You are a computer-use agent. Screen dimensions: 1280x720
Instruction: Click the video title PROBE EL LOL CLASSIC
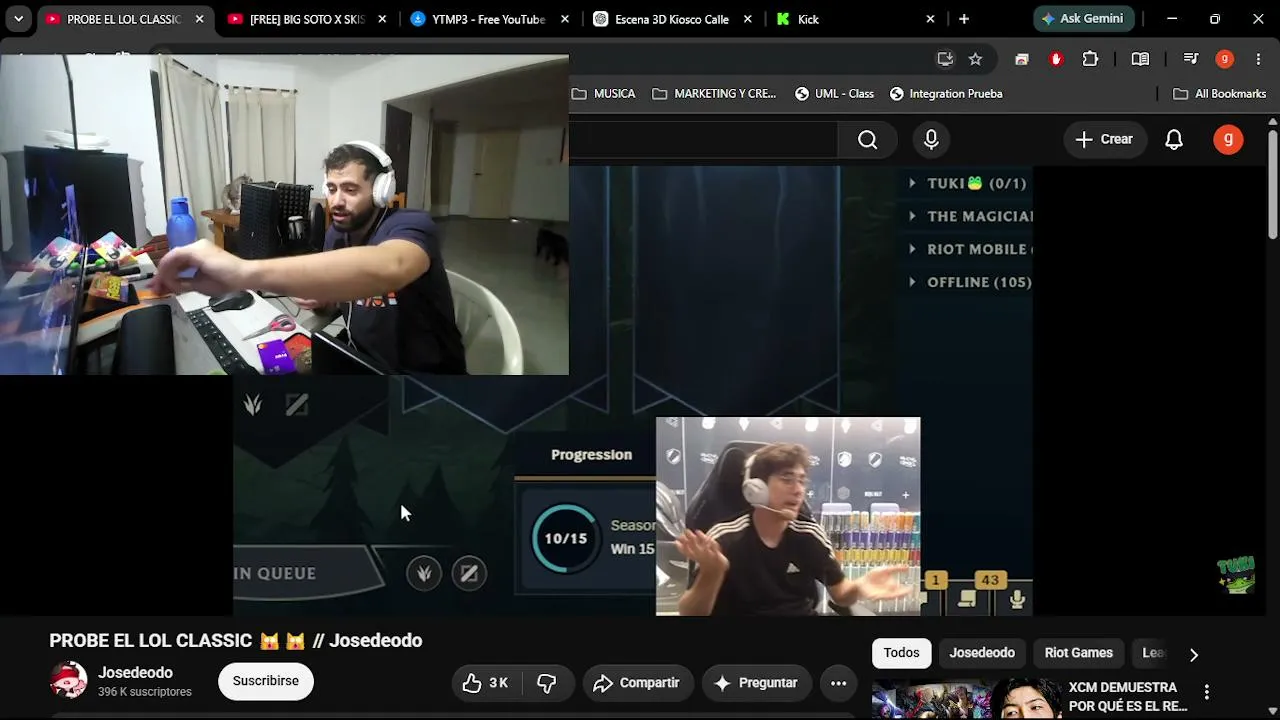(236, 641)
